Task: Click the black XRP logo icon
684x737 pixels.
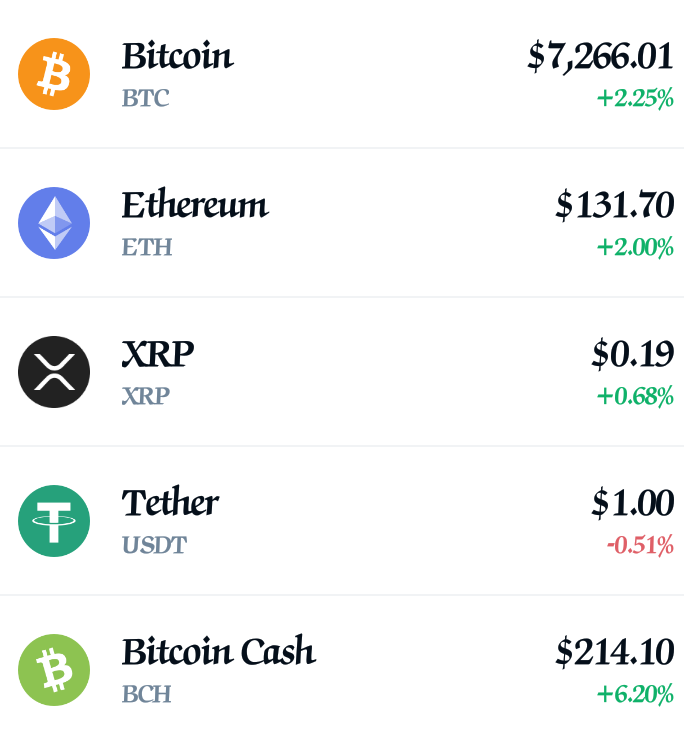Action: point(54,372)
